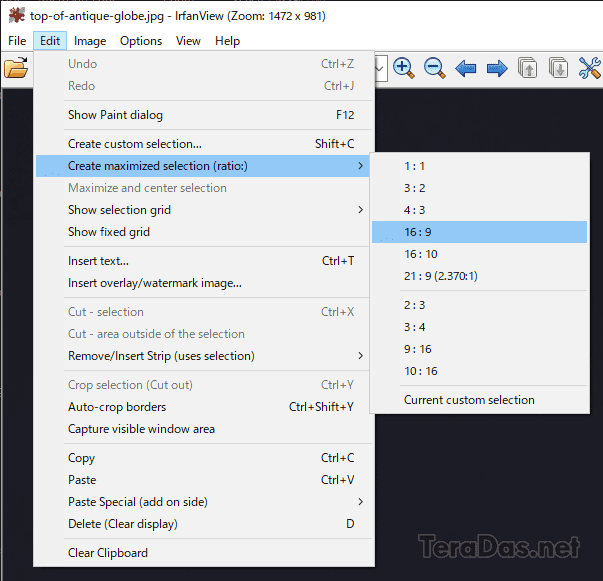Click Maximize and center selection entry

tap(203, 188)
